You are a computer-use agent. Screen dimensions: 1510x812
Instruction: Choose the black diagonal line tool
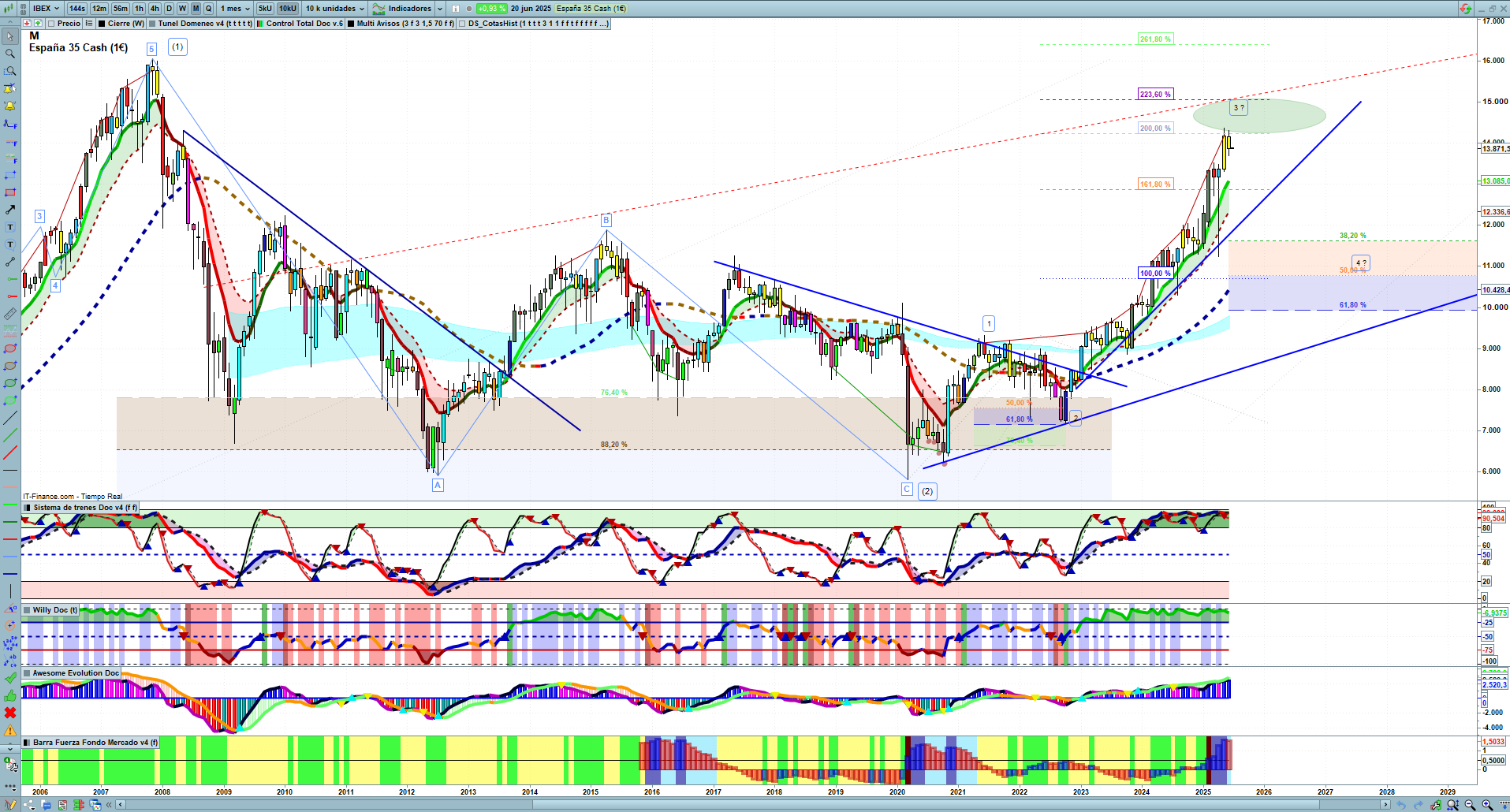click(x=10, y=418)
